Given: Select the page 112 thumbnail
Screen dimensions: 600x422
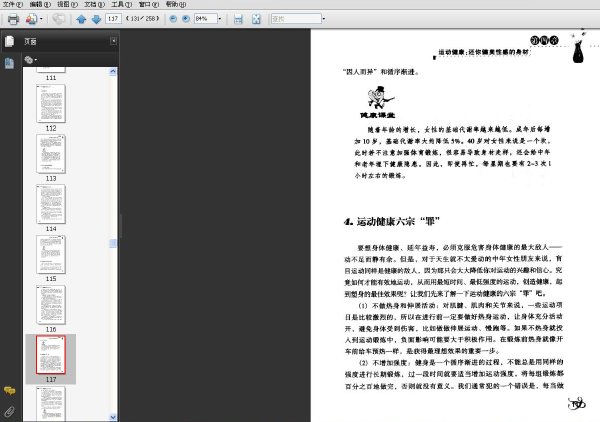Looking at the screenshot, I should [x=51, y=103].
